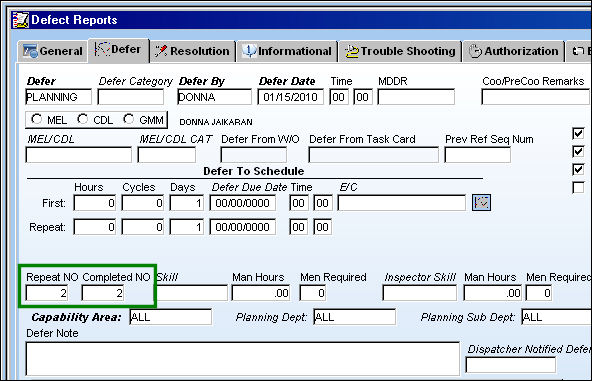
Task: Open the Defer tab
Action: pos(118,50)
